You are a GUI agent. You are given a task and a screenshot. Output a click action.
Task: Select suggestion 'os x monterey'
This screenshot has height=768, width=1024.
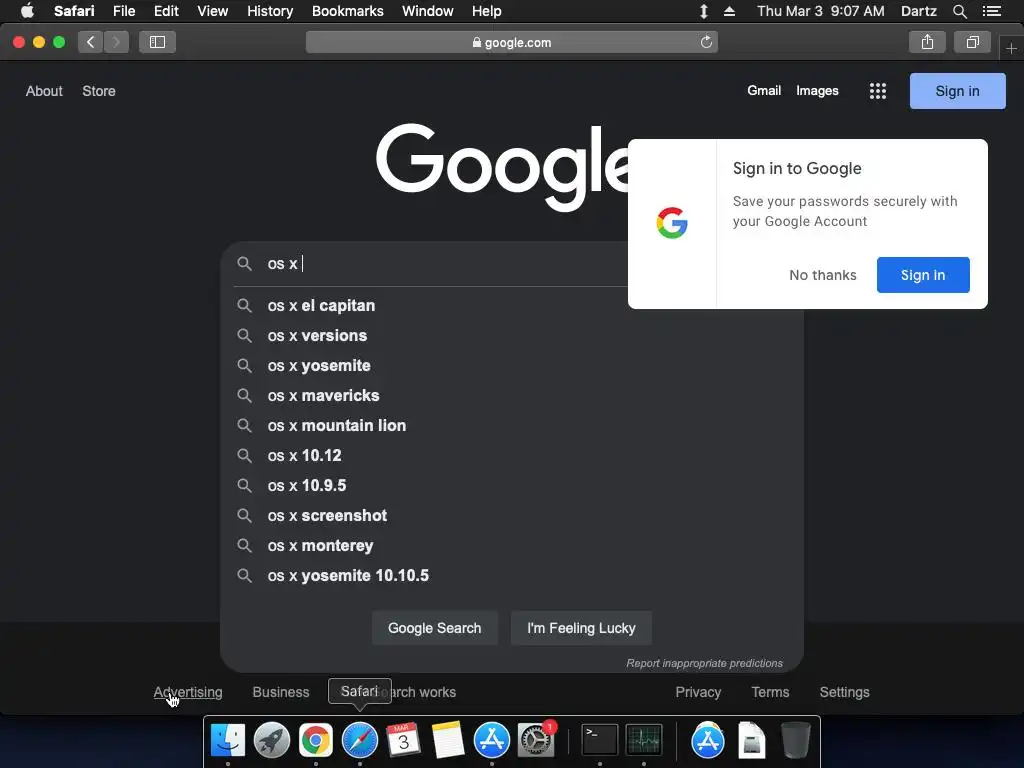coord(512,546)
